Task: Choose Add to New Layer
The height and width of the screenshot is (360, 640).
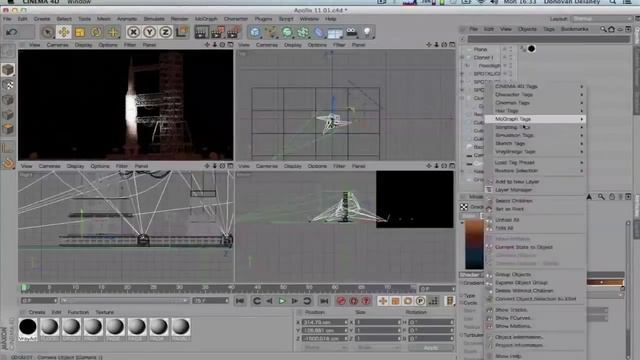Action: pyautogui.click(x=535, y=181)
